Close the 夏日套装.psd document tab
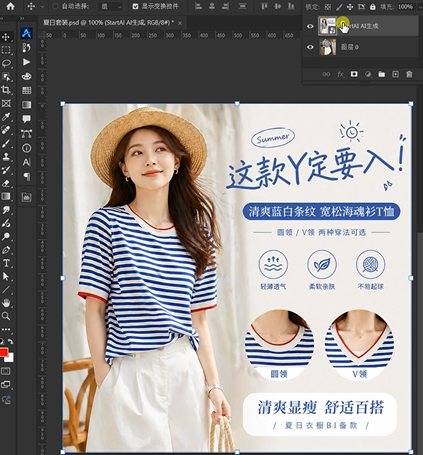 [180, 23]
